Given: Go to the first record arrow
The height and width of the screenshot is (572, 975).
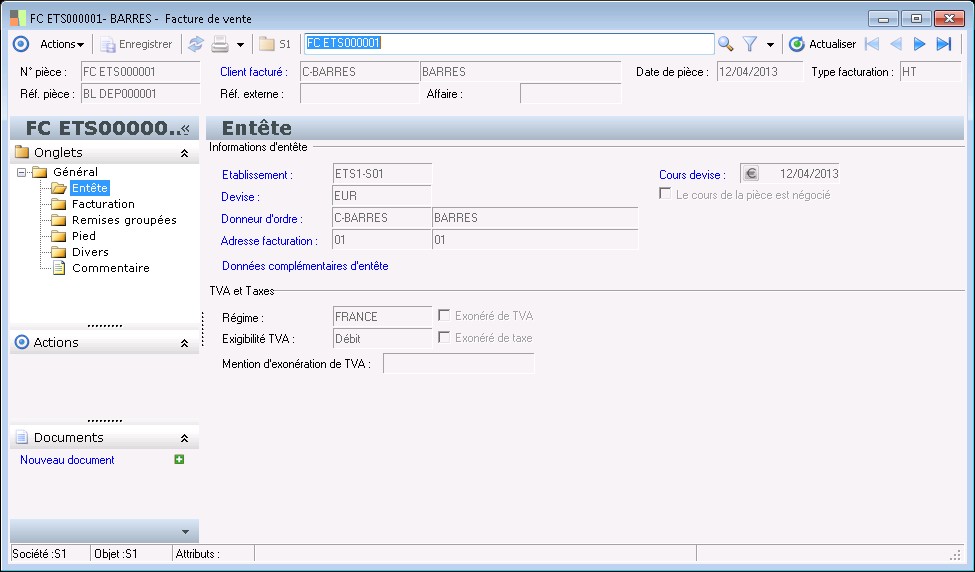Looking at the screenshot, I should [x=872, y=44].
